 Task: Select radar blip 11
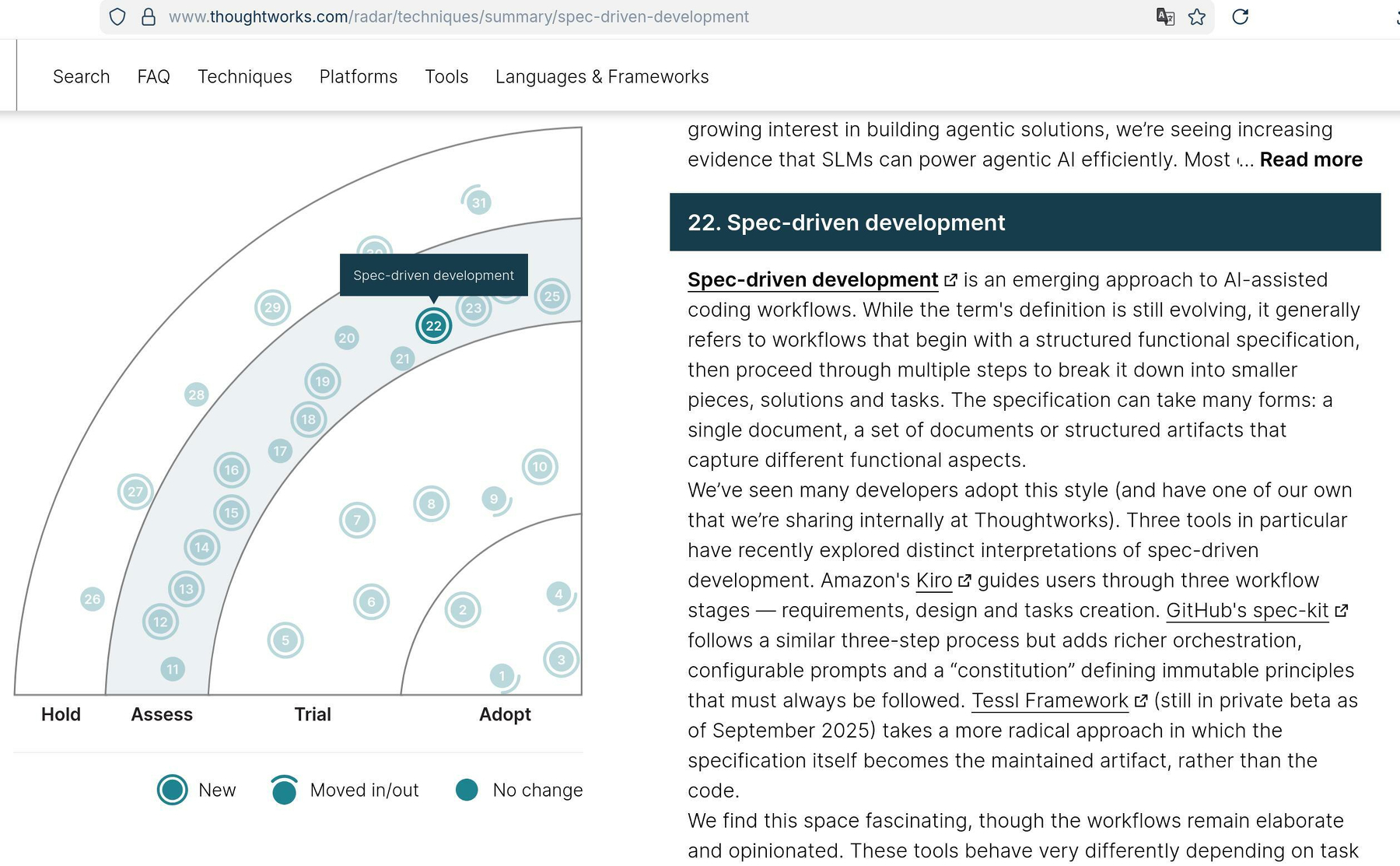point(173,669)
